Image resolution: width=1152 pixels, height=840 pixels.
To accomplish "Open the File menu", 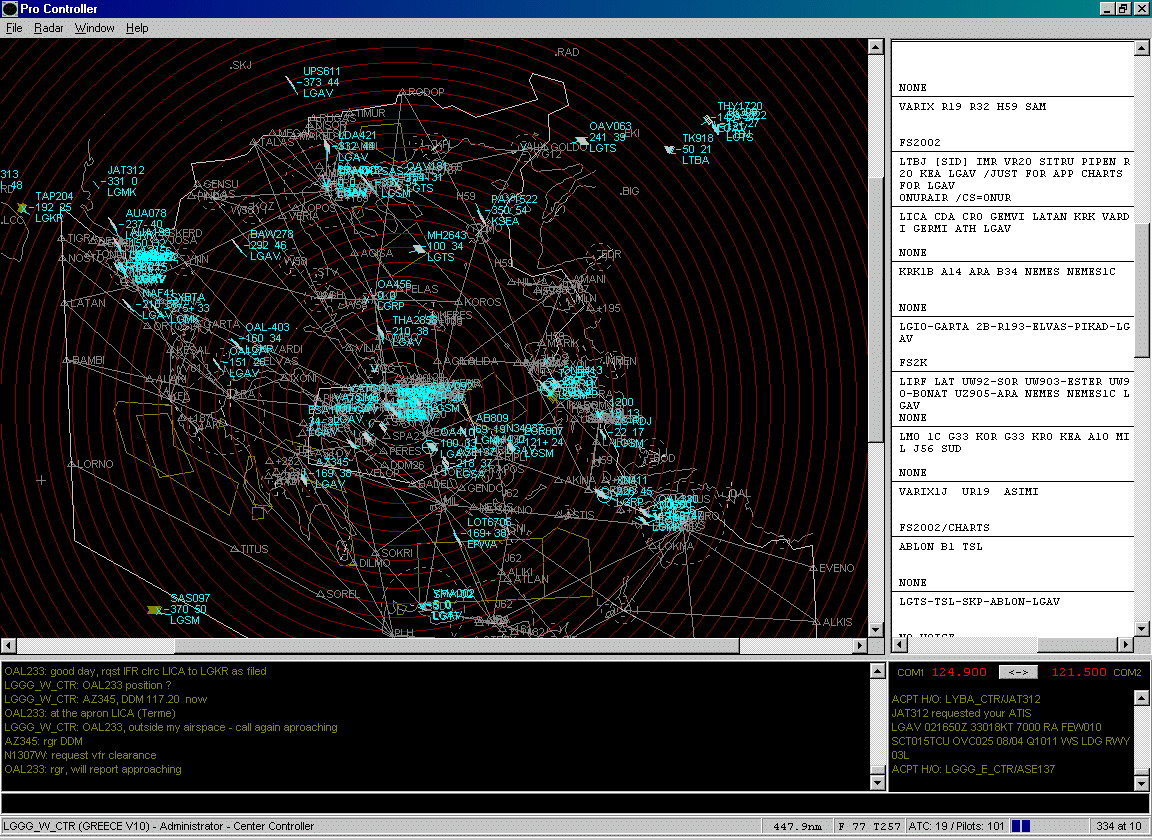I will click(14, 28).
